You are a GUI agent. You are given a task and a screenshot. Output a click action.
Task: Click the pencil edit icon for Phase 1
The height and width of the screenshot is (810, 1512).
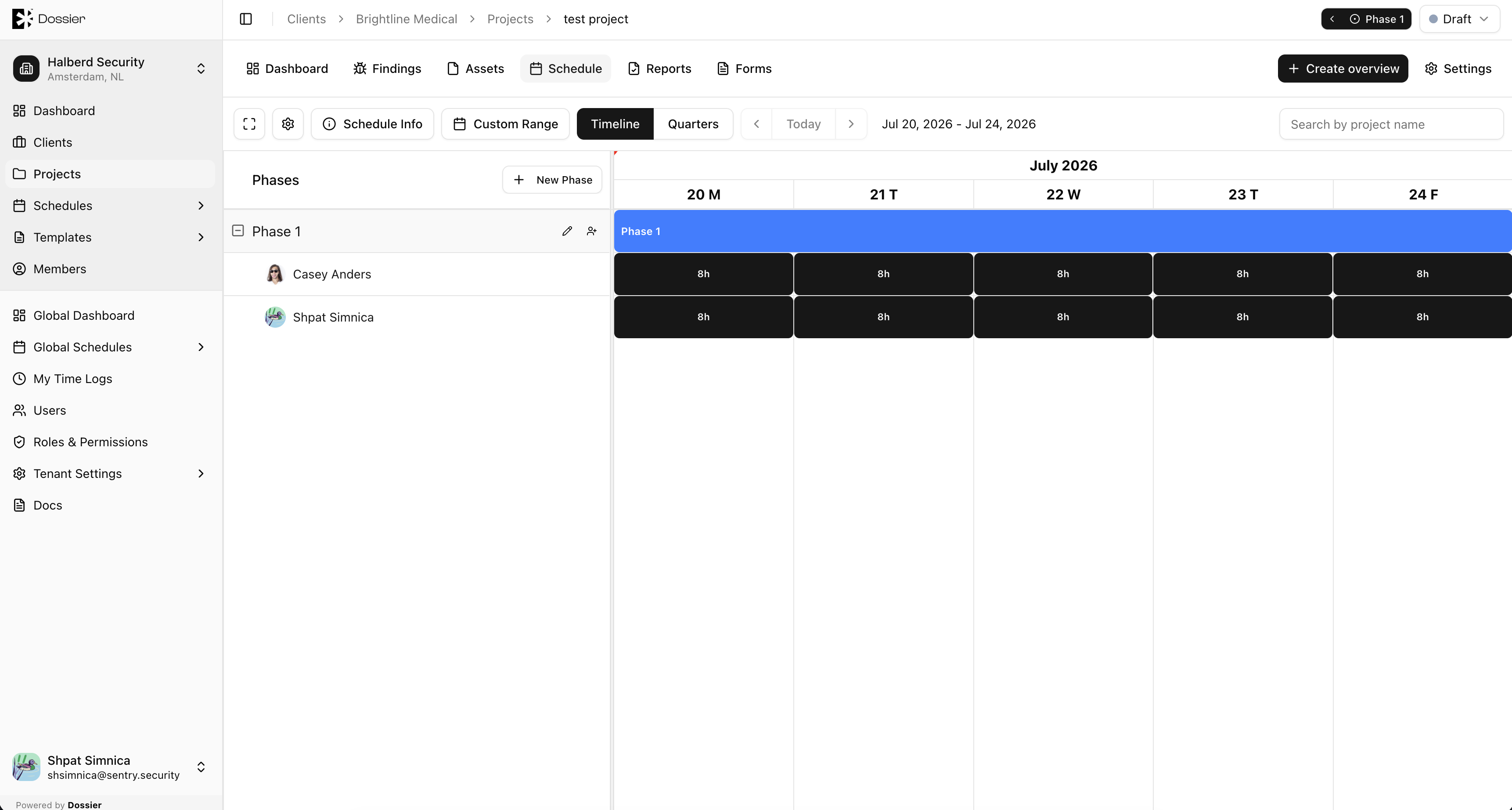[x=567, y=231]
